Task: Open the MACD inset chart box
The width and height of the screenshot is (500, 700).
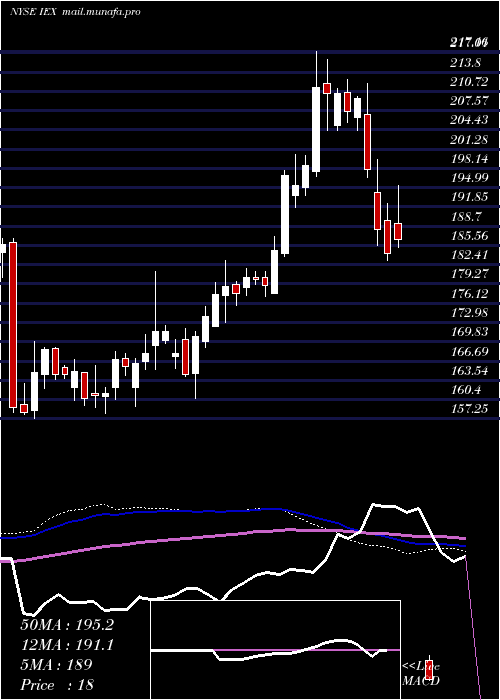Action: click(275, 650)
